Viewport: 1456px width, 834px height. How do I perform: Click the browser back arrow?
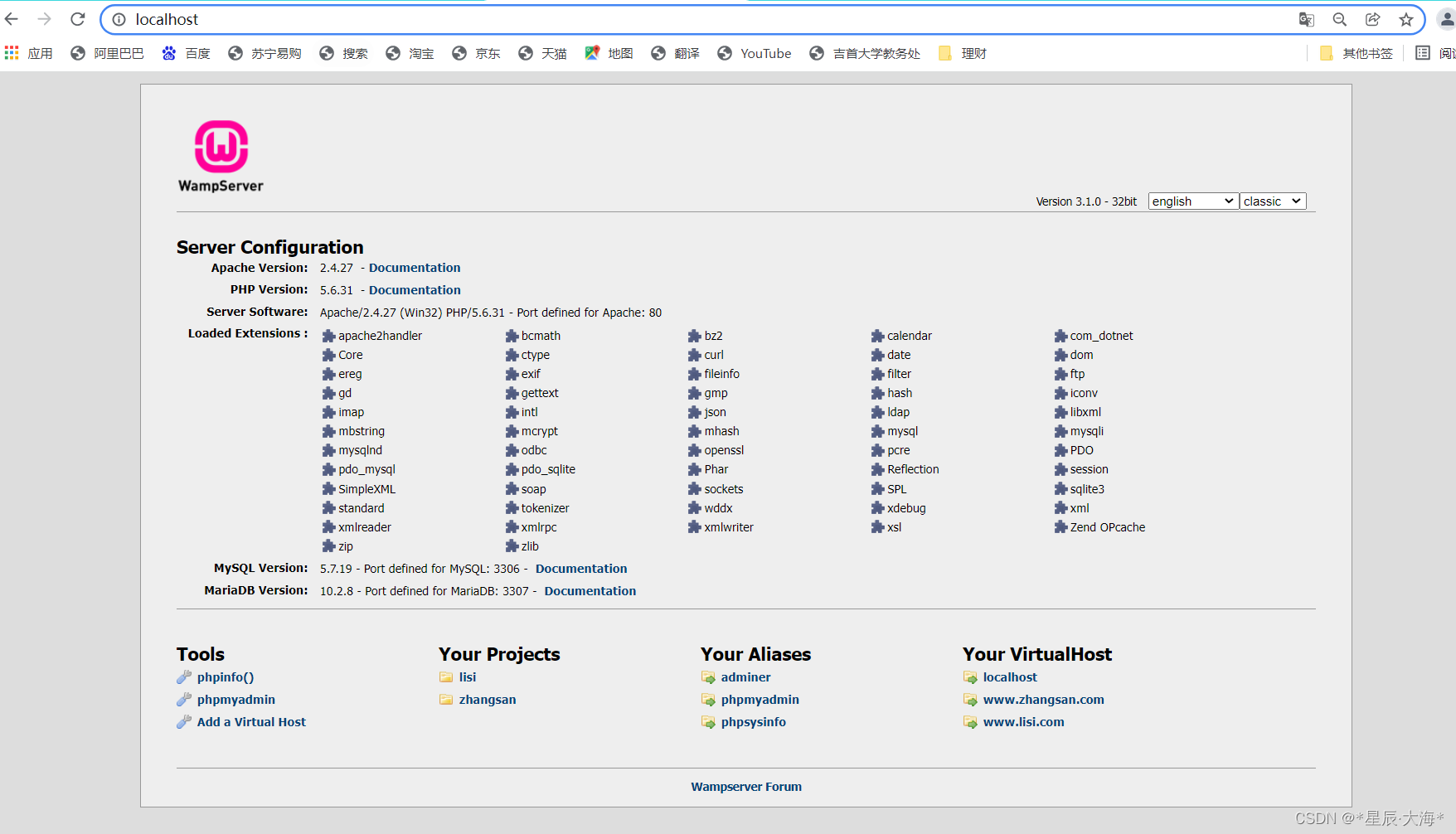(x=12, y=19)
